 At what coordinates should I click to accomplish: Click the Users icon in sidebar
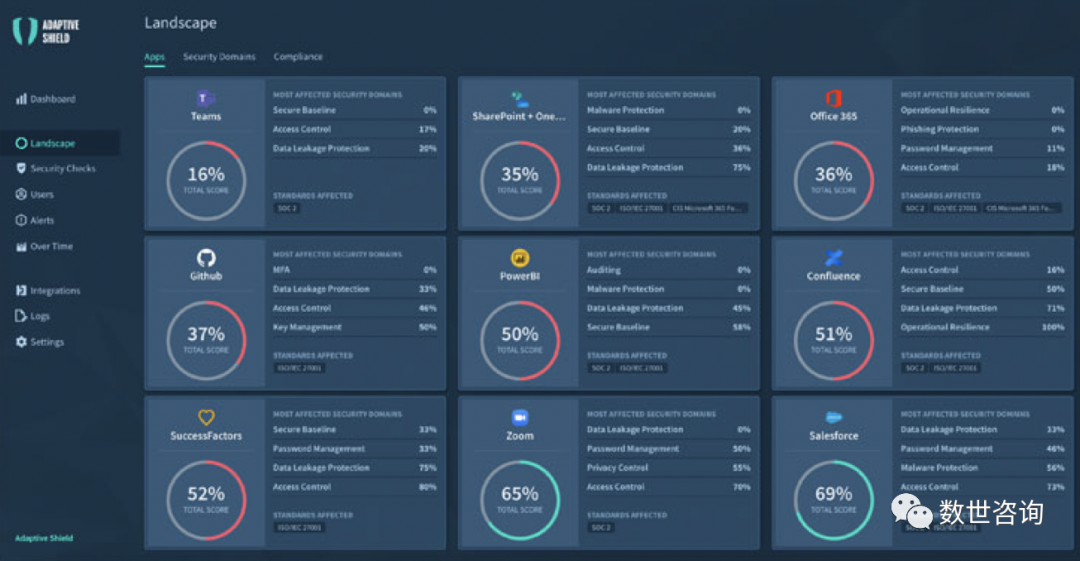[21, 194]
